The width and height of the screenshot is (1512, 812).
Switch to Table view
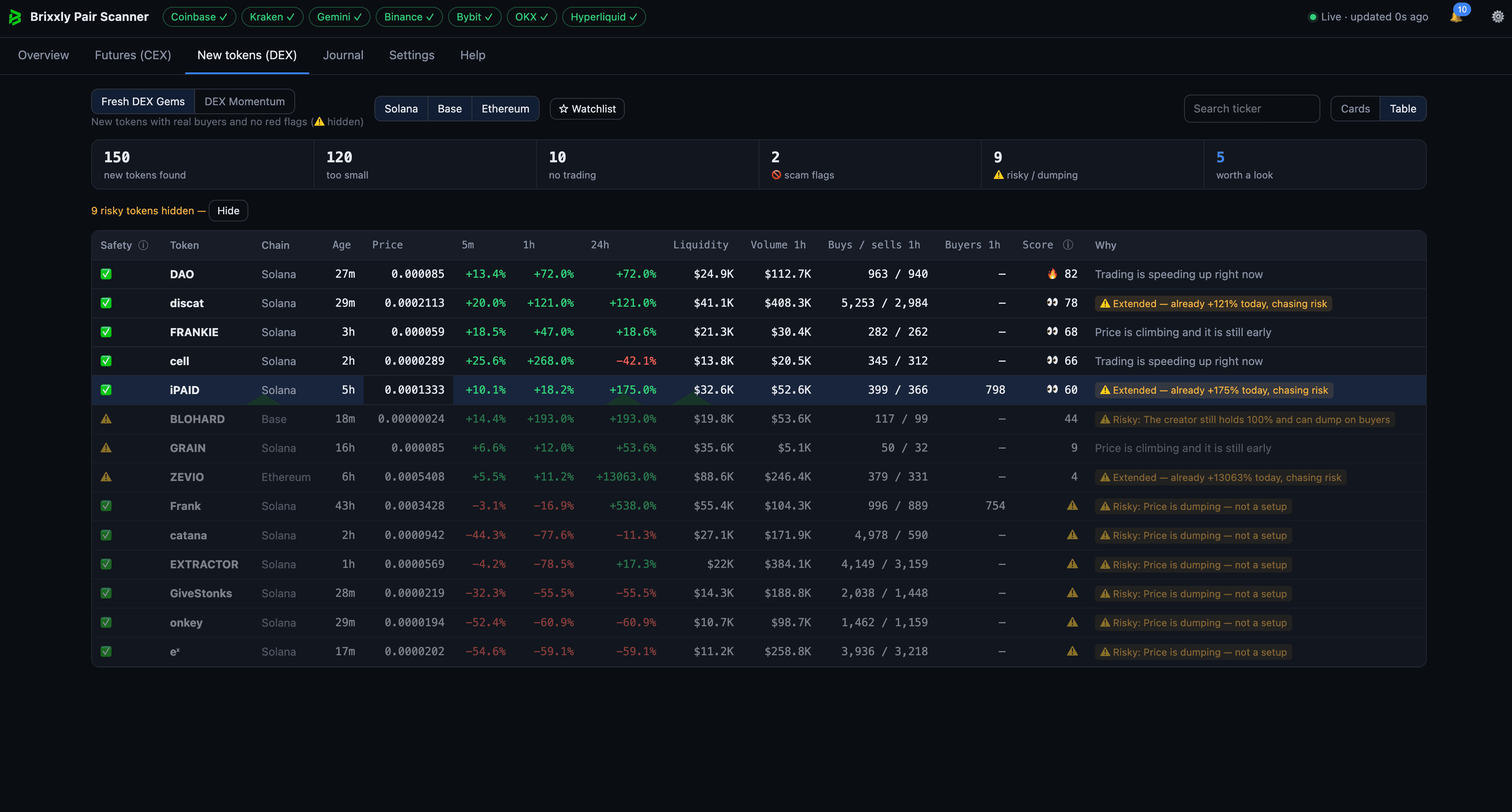(1403, 109)
